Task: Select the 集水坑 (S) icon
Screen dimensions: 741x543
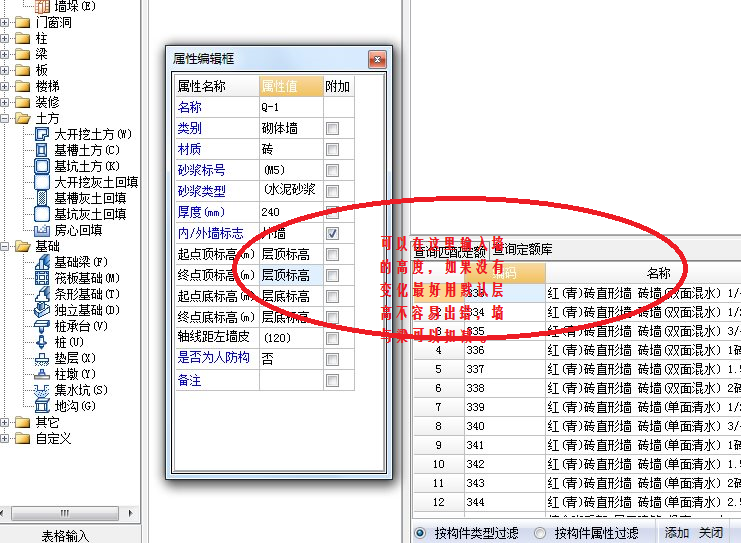Action: 42,390
